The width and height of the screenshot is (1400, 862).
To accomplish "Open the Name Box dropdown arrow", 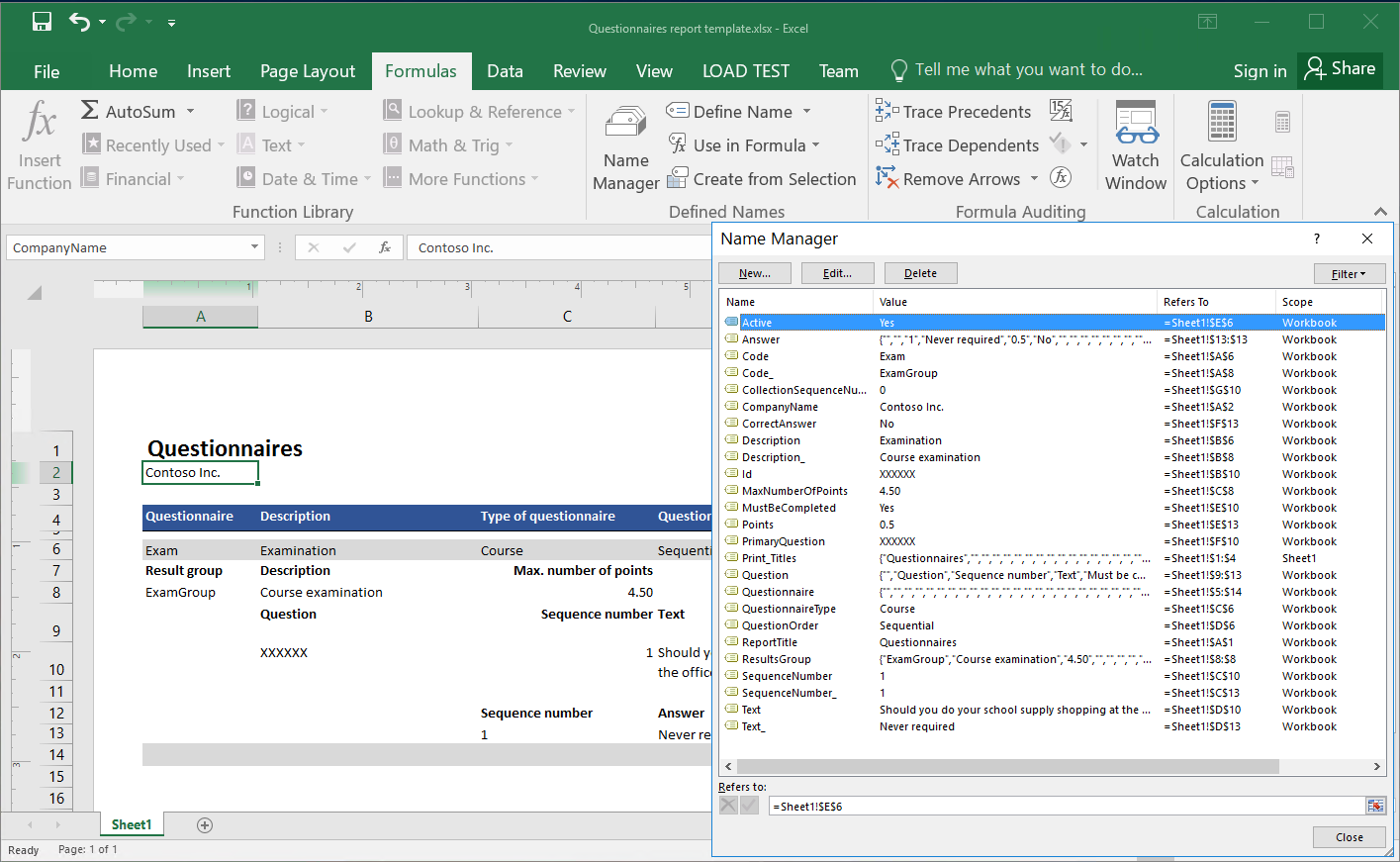I will [255, 247].
